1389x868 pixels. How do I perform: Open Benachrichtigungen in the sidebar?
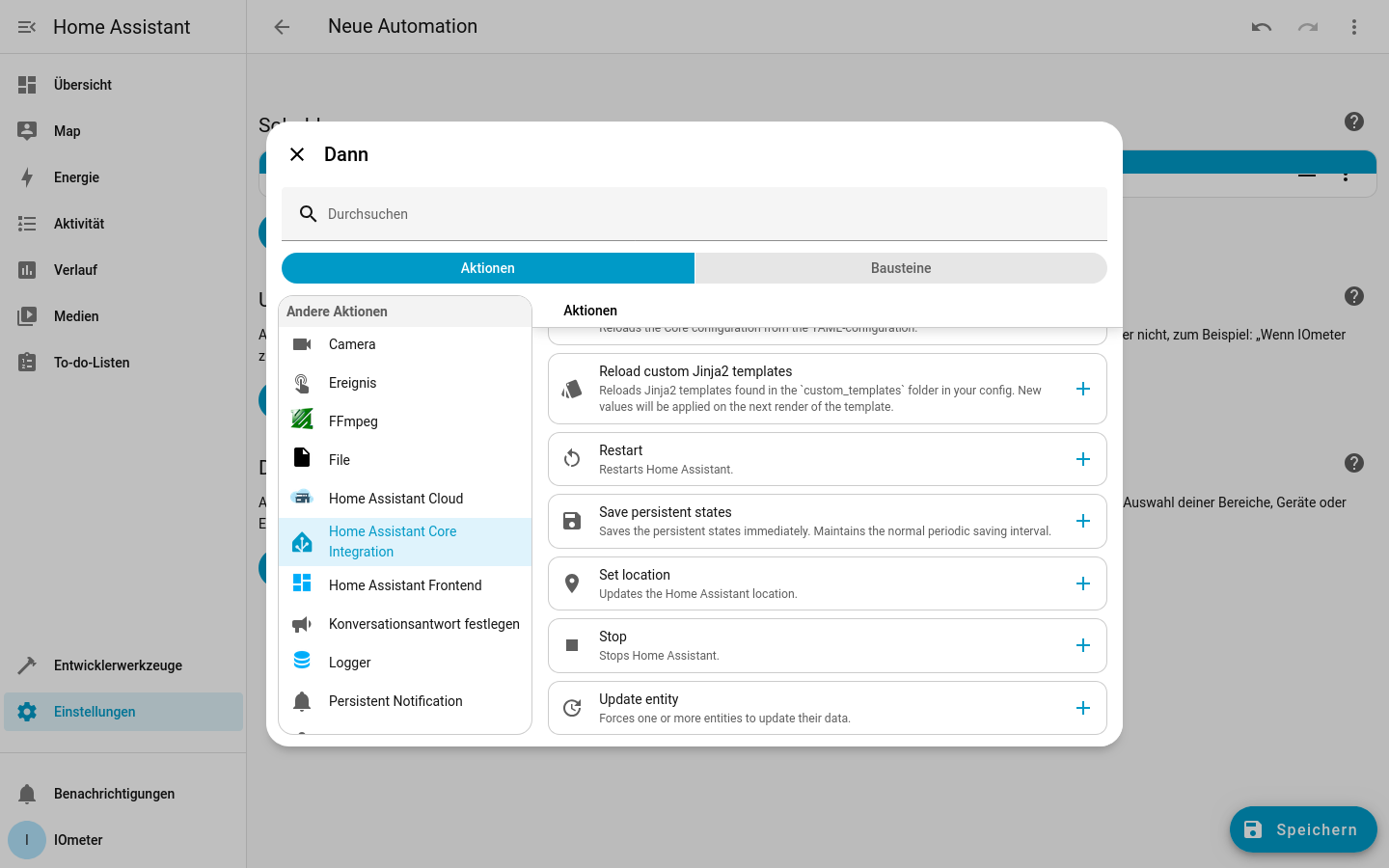123,794
